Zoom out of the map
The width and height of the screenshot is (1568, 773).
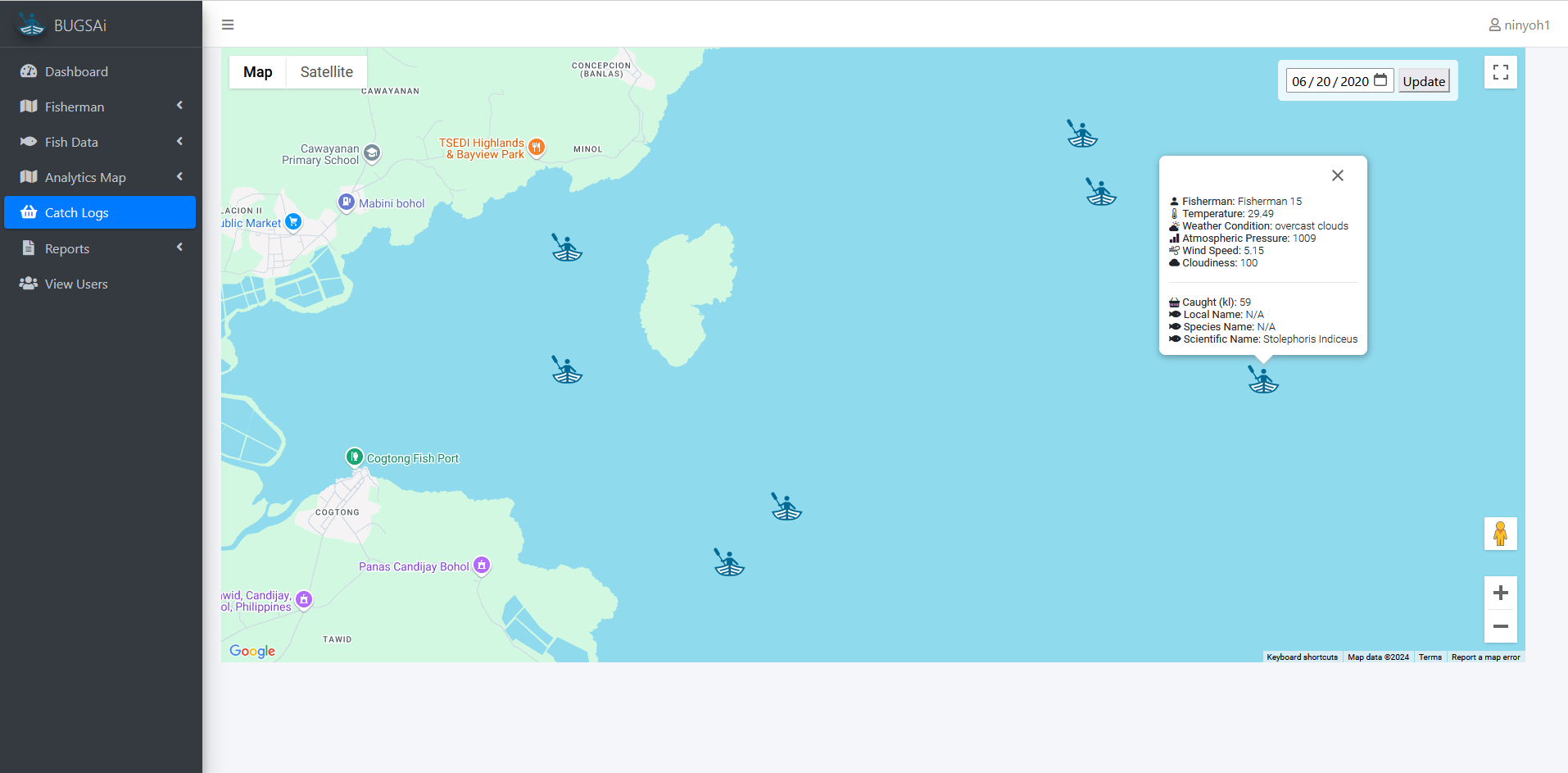click(1500, 626)
